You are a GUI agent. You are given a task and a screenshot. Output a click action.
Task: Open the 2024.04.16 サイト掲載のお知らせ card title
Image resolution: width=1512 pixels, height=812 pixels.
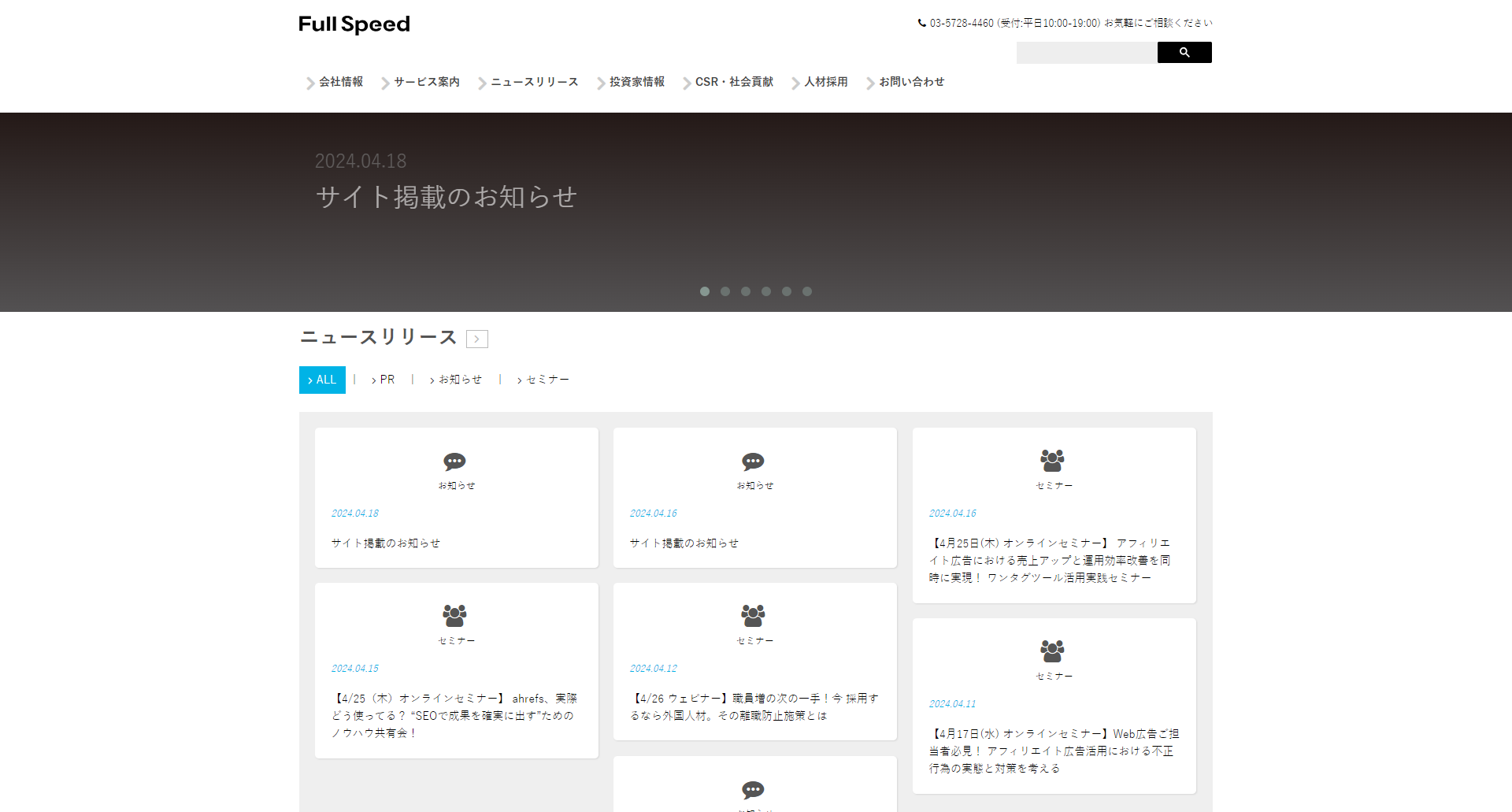point(684,543)
